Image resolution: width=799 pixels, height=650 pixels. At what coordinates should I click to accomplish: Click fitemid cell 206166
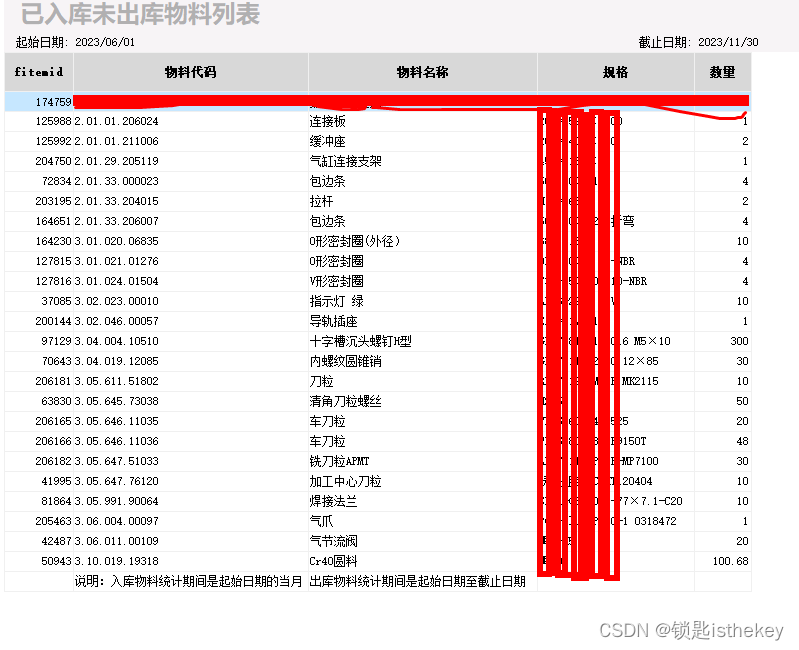[54, 441]
